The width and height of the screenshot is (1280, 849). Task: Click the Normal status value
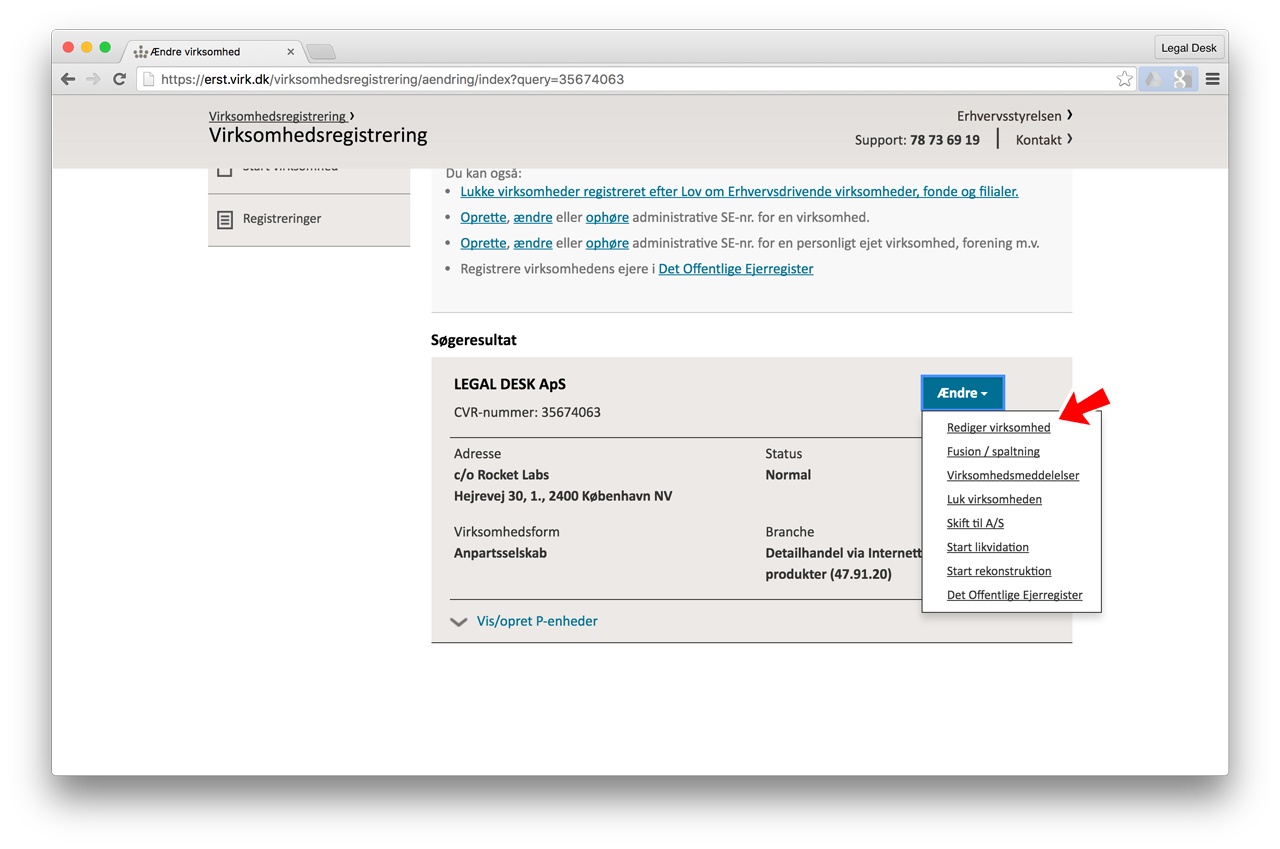pos(788,474)
